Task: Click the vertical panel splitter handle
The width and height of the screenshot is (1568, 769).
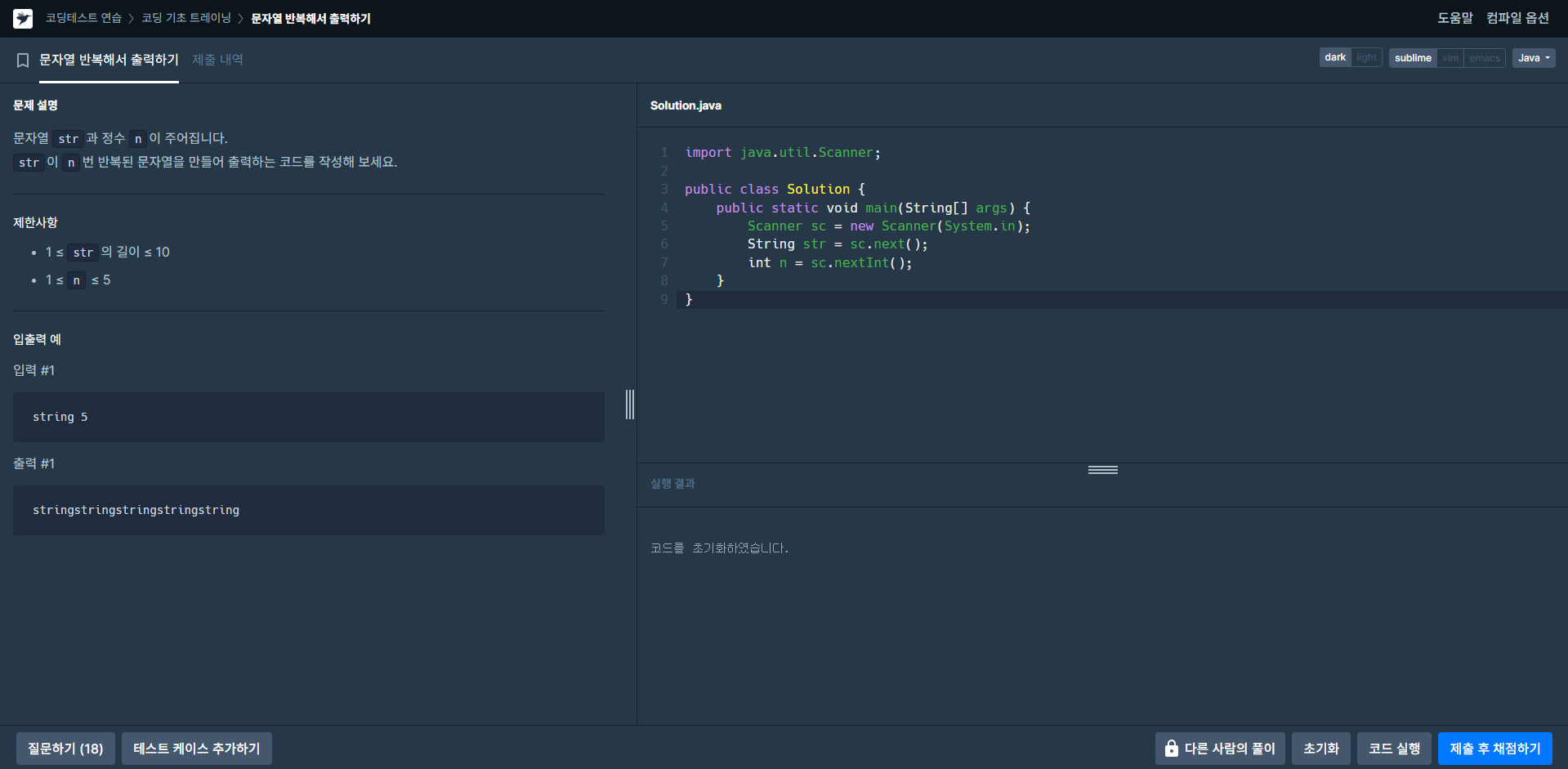Action: pyautogui.click(x=630, y=405)
